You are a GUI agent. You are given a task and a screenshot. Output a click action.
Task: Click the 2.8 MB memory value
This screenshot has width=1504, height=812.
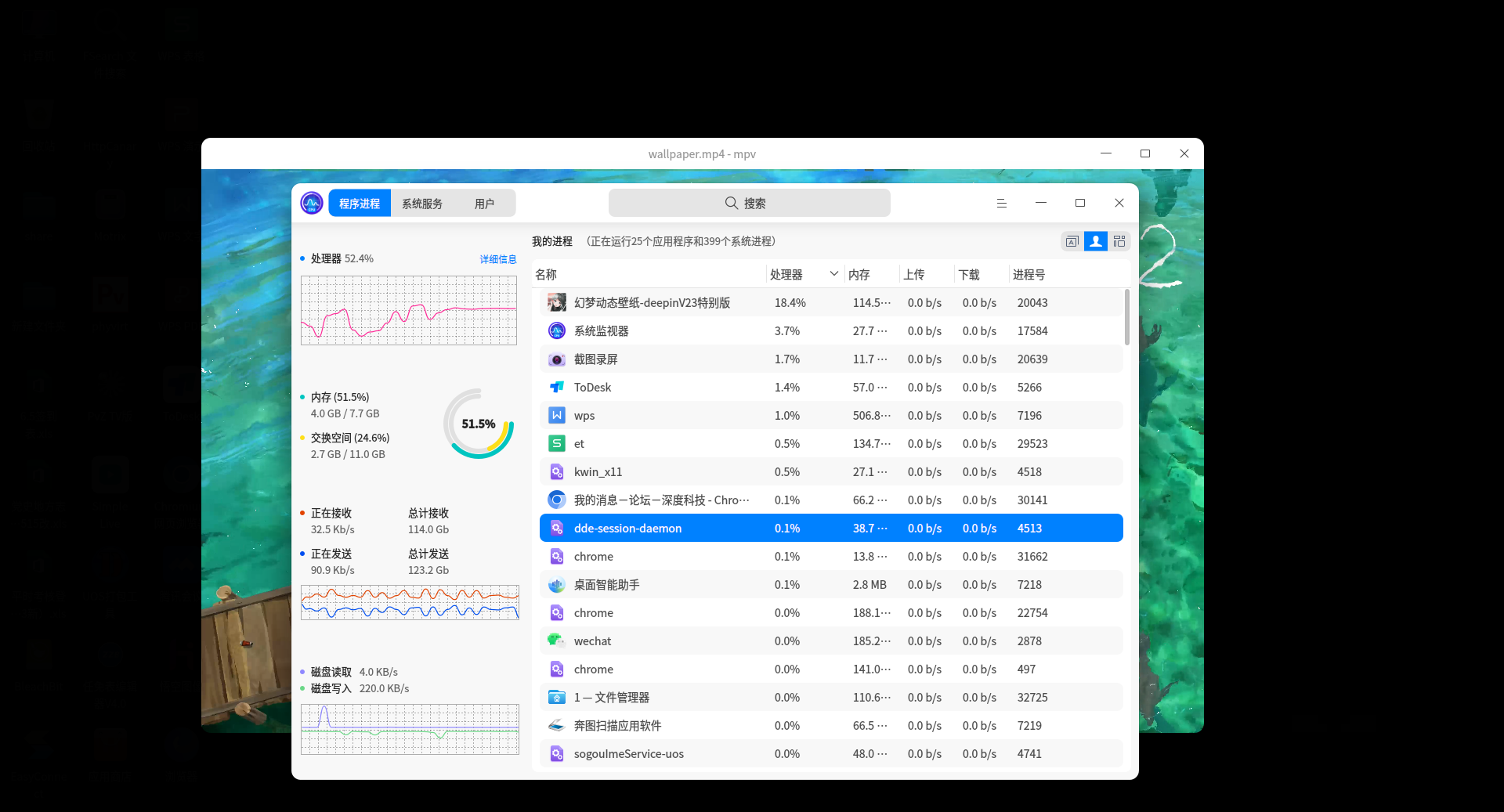click(x=869, y=585)
